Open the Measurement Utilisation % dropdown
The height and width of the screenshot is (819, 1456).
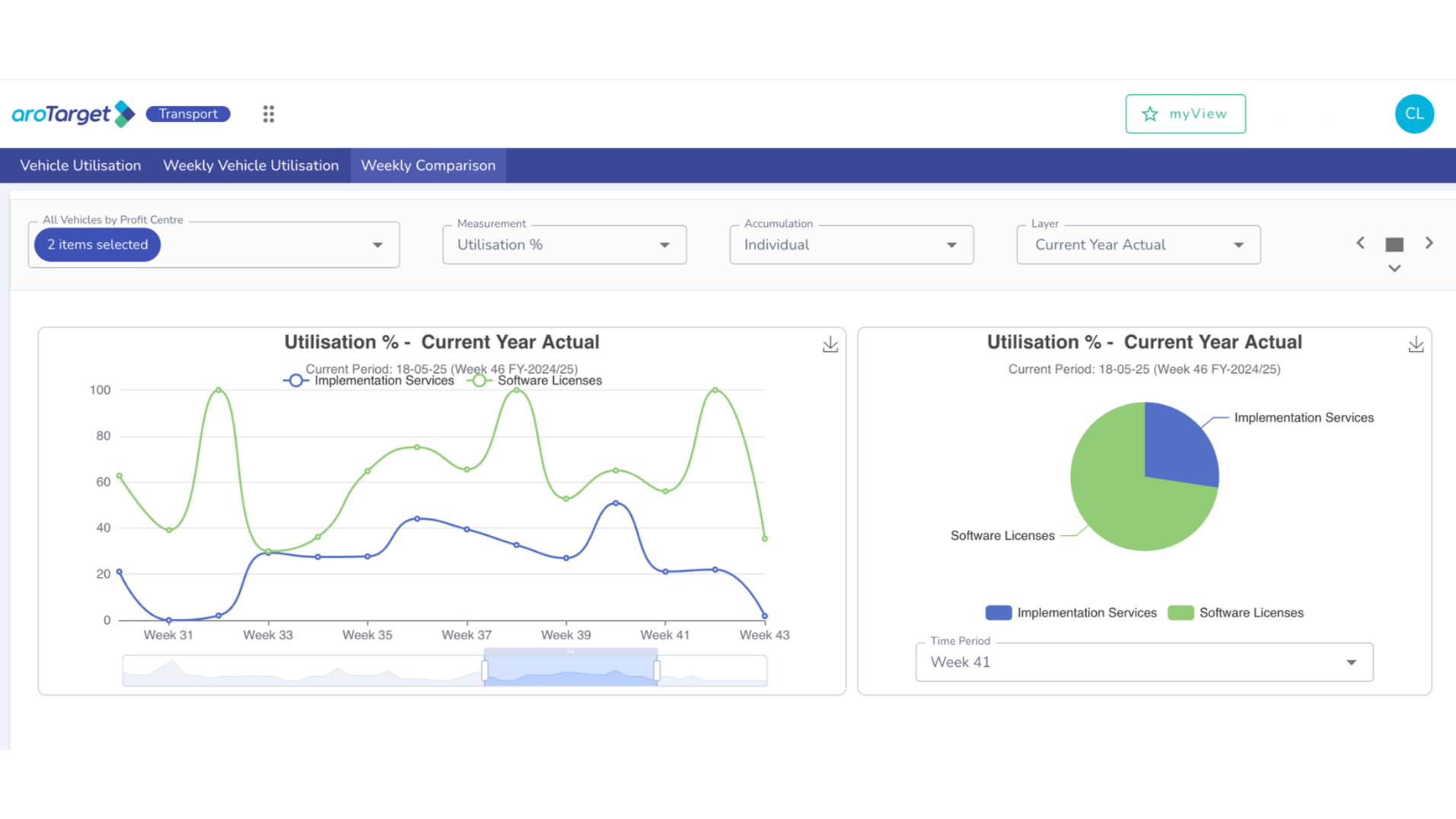565,244
